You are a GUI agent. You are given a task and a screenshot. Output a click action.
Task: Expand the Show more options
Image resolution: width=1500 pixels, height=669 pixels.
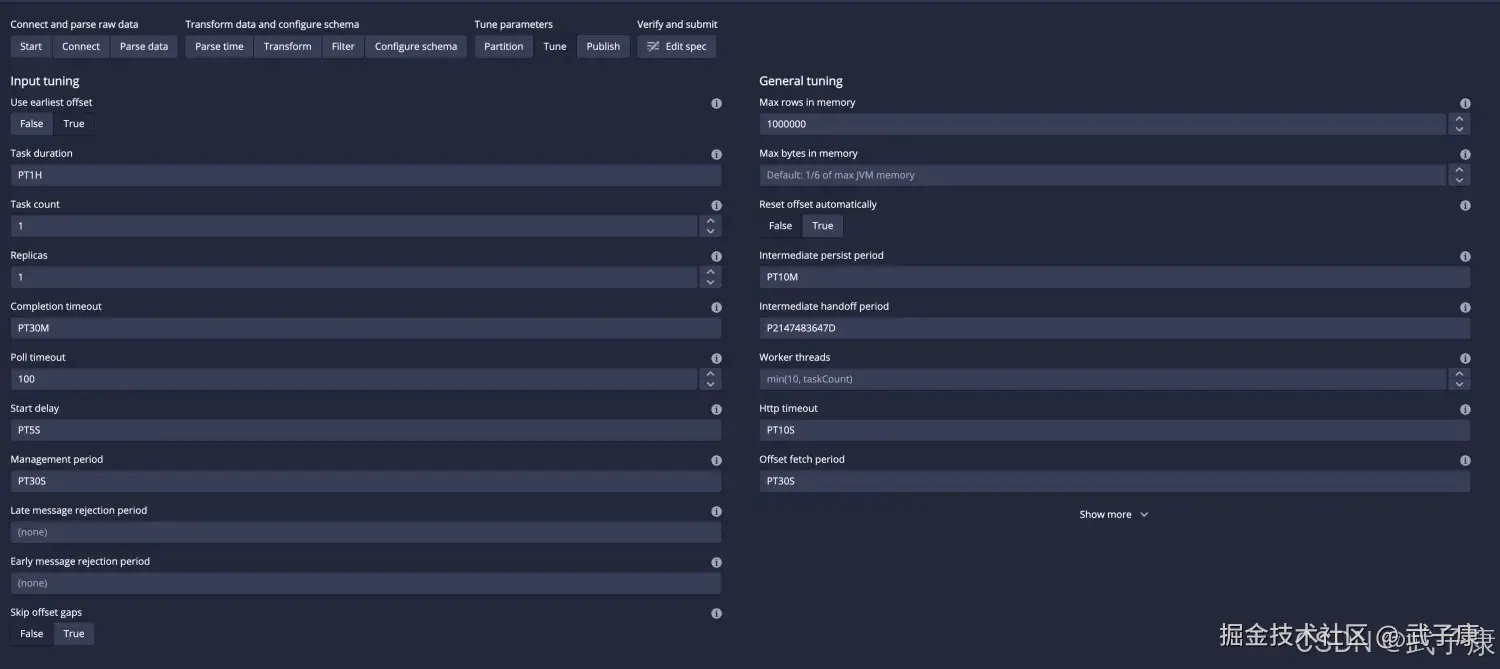(1113, 515)
